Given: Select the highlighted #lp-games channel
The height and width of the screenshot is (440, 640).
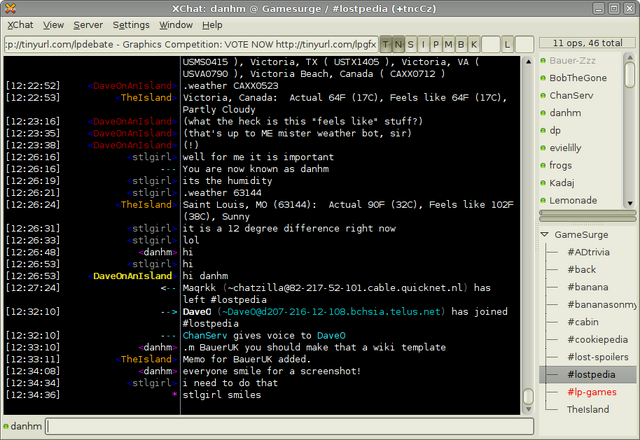Looking at the screenshot, I should pyautogui.click(x=592, y=392).
